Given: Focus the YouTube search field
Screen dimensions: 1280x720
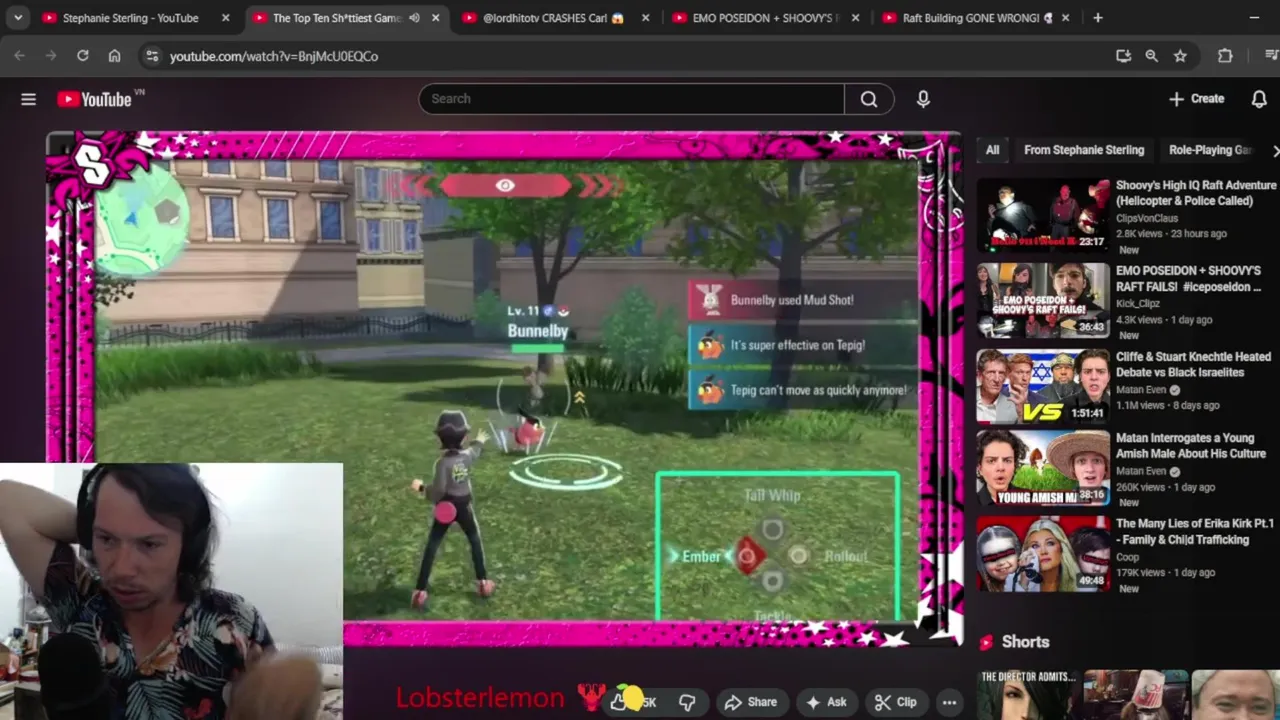Looking at the screenshot, I should (x=632, y=99).
